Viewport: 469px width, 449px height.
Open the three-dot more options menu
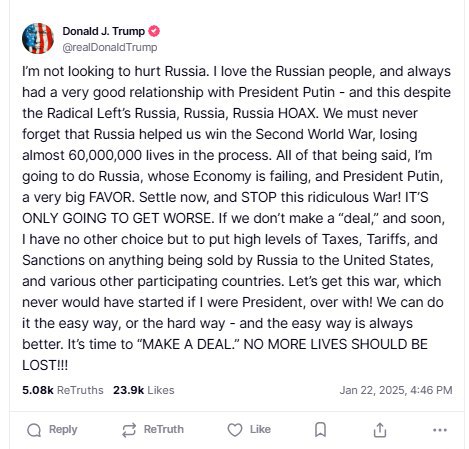point(440,430)
